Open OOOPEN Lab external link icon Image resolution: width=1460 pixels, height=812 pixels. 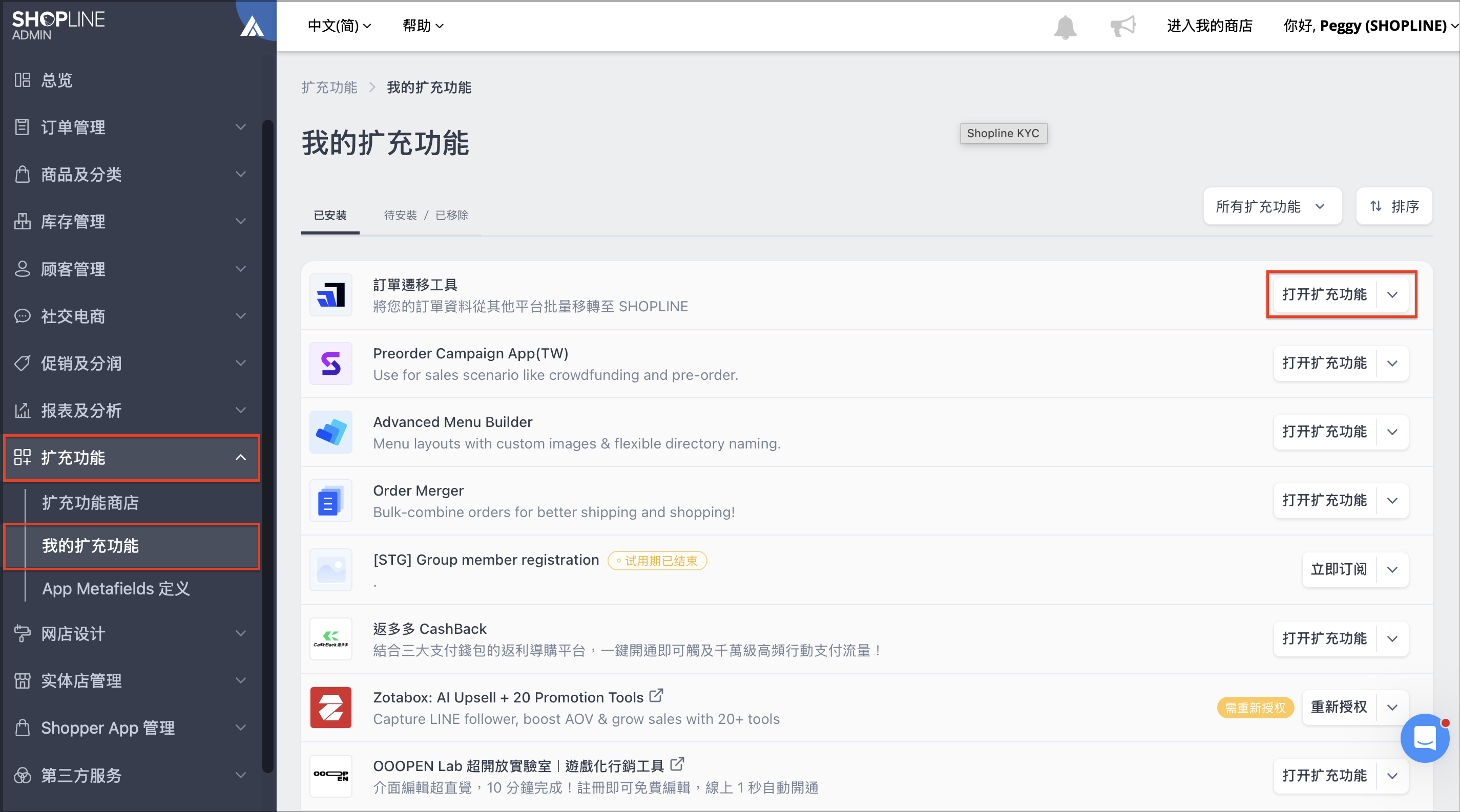pyautogui.click(x=677, y=764)
